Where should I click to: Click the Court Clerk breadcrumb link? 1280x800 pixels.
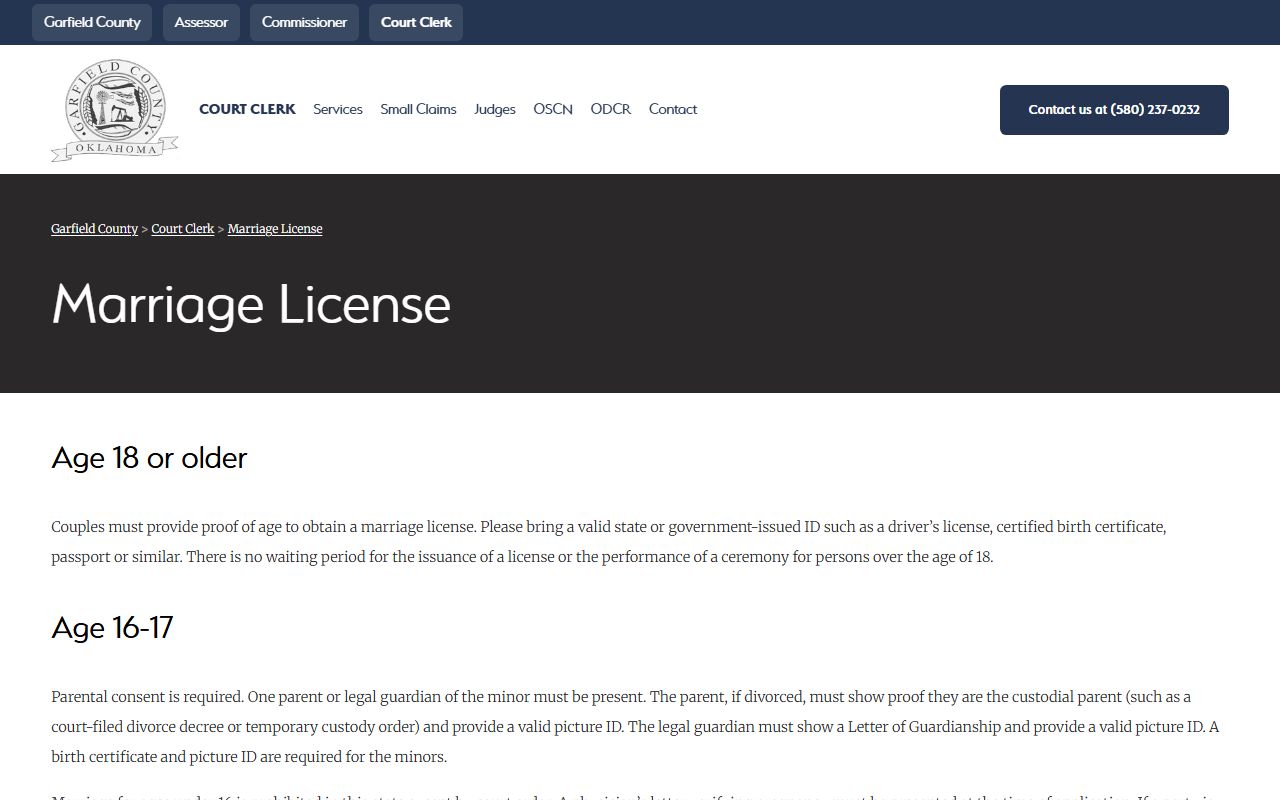[x=182, y=229]
